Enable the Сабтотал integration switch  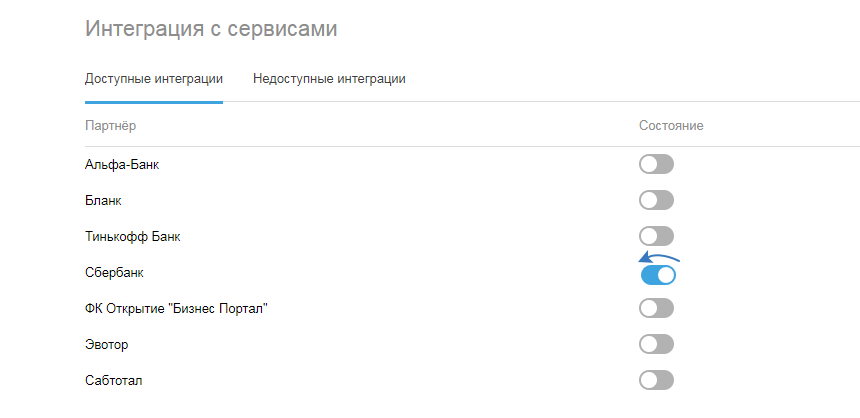pos(657,380)
